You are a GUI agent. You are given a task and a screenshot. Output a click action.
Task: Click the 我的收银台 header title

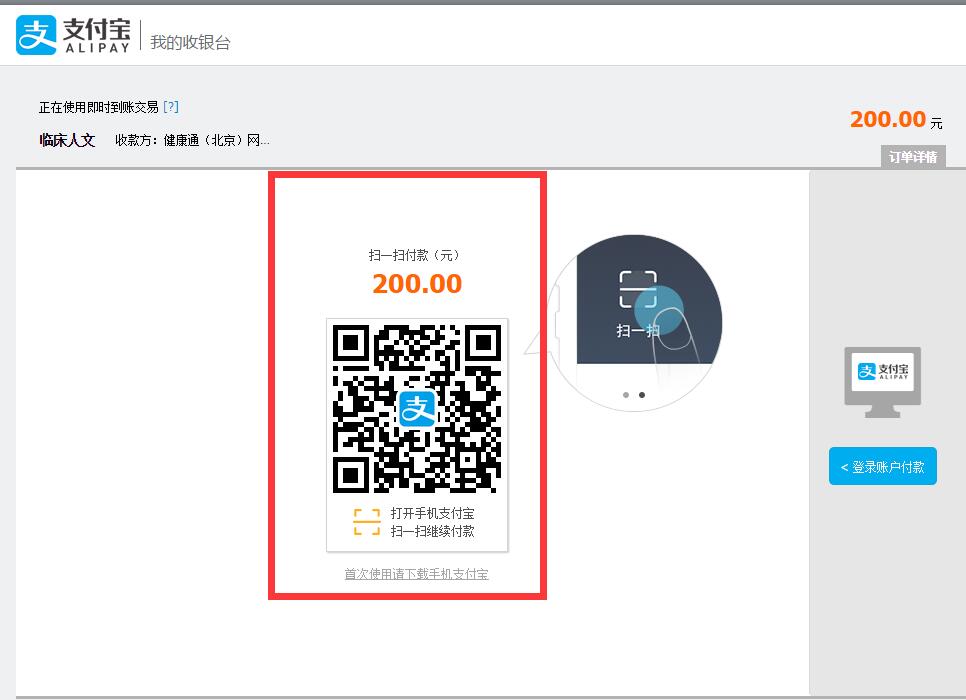190,42
